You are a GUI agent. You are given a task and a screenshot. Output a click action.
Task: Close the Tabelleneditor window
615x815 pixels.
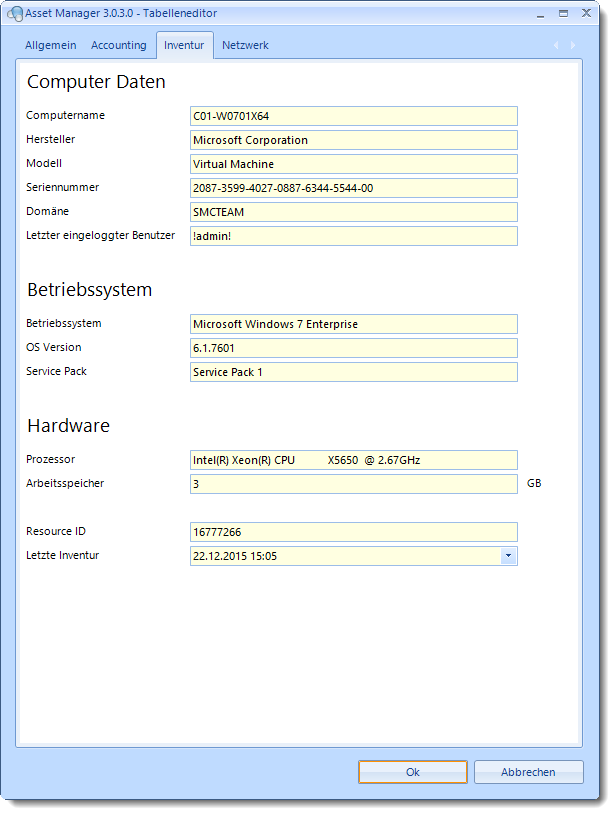coord(586,13)
